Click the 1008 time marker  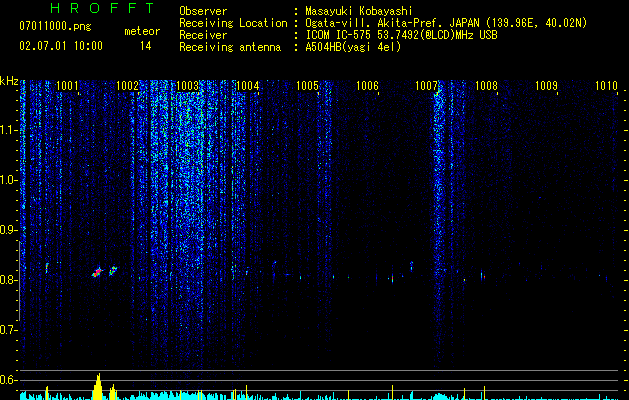(486, 86)
